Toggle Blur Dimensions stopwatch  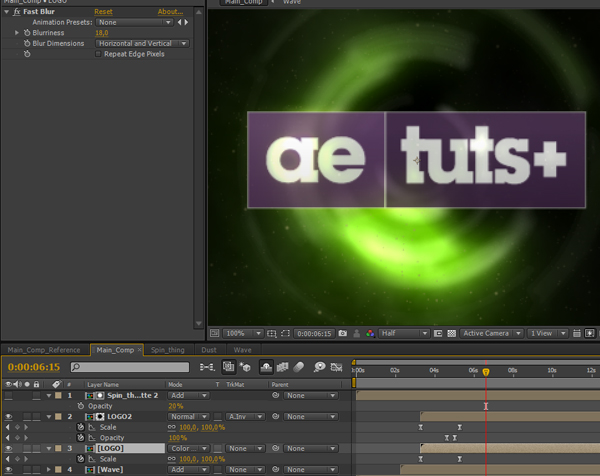[x=27, y=43]
